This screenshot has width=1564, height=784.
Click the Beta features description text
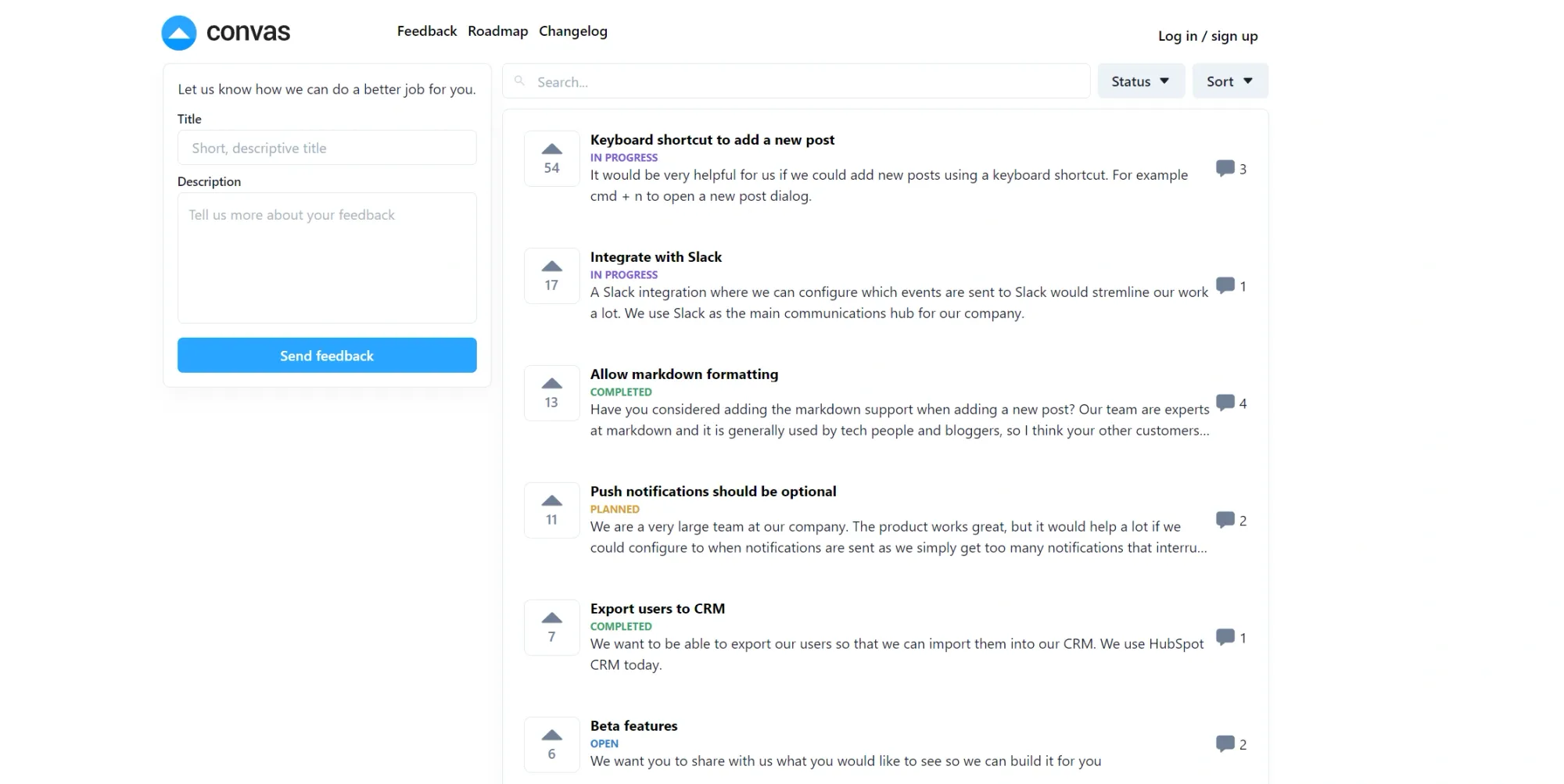845,761
